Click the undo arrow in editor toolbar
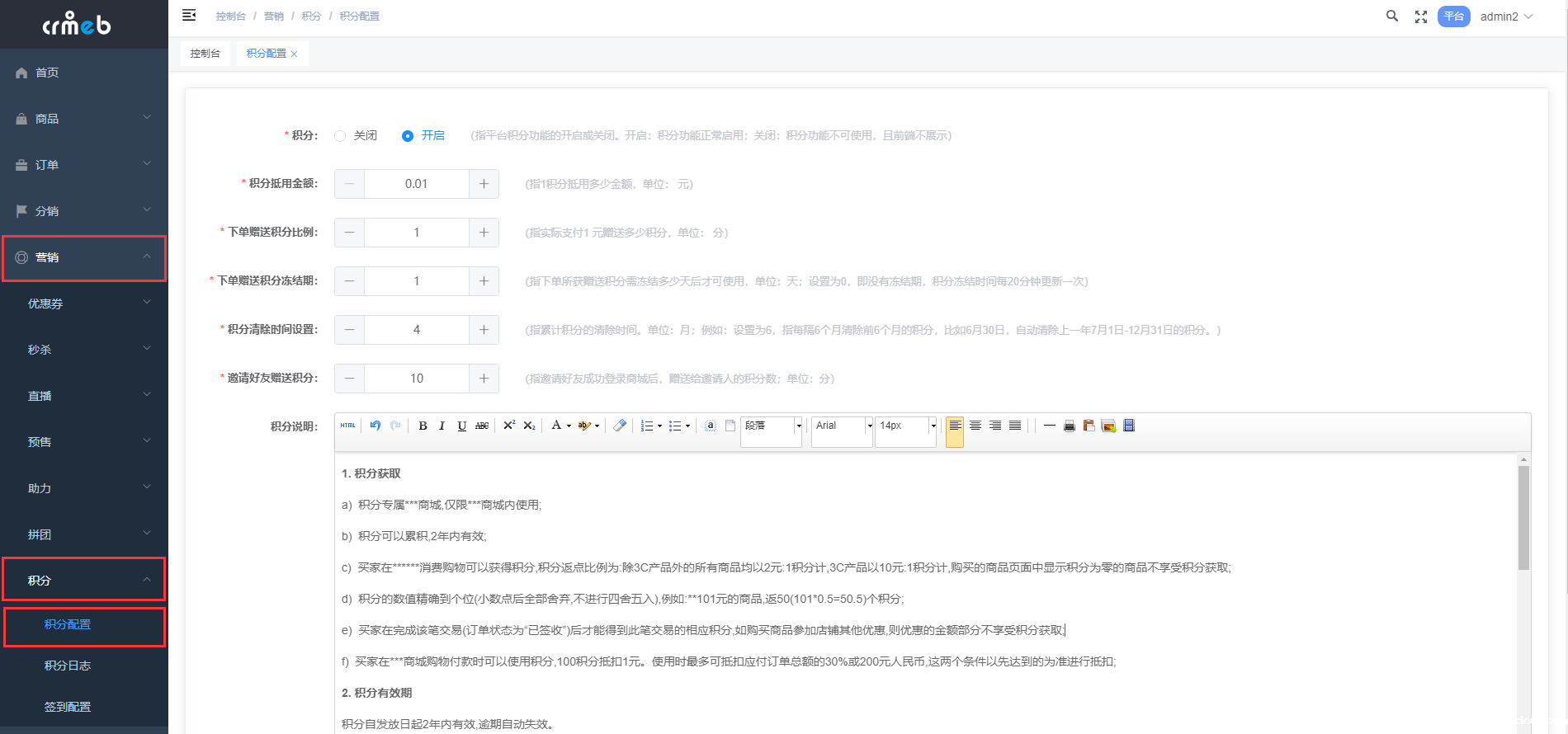The height and width of the screenshot is (734, 1568). point(375,426)
